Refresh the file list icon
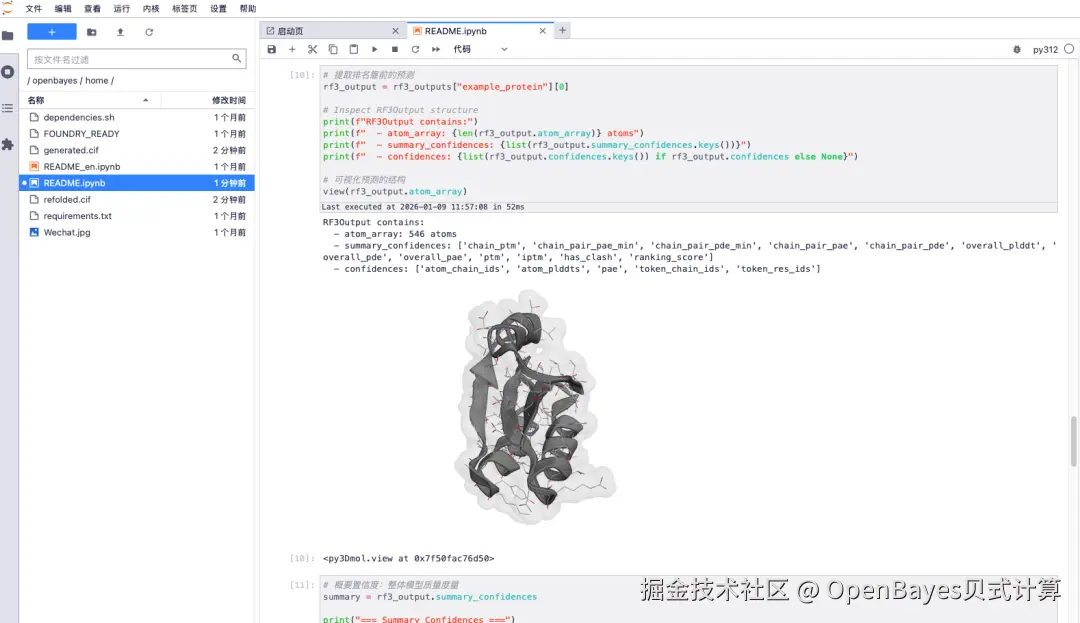This screenshot has height=623, width=1080. [x=149, y=32]
